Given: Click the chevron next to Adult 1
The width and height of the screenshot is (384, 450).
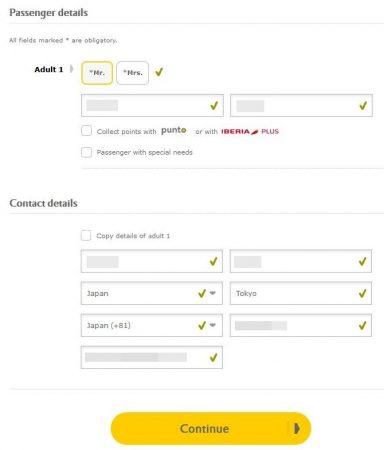Looking at the screenshot, I should coord(71,69).
